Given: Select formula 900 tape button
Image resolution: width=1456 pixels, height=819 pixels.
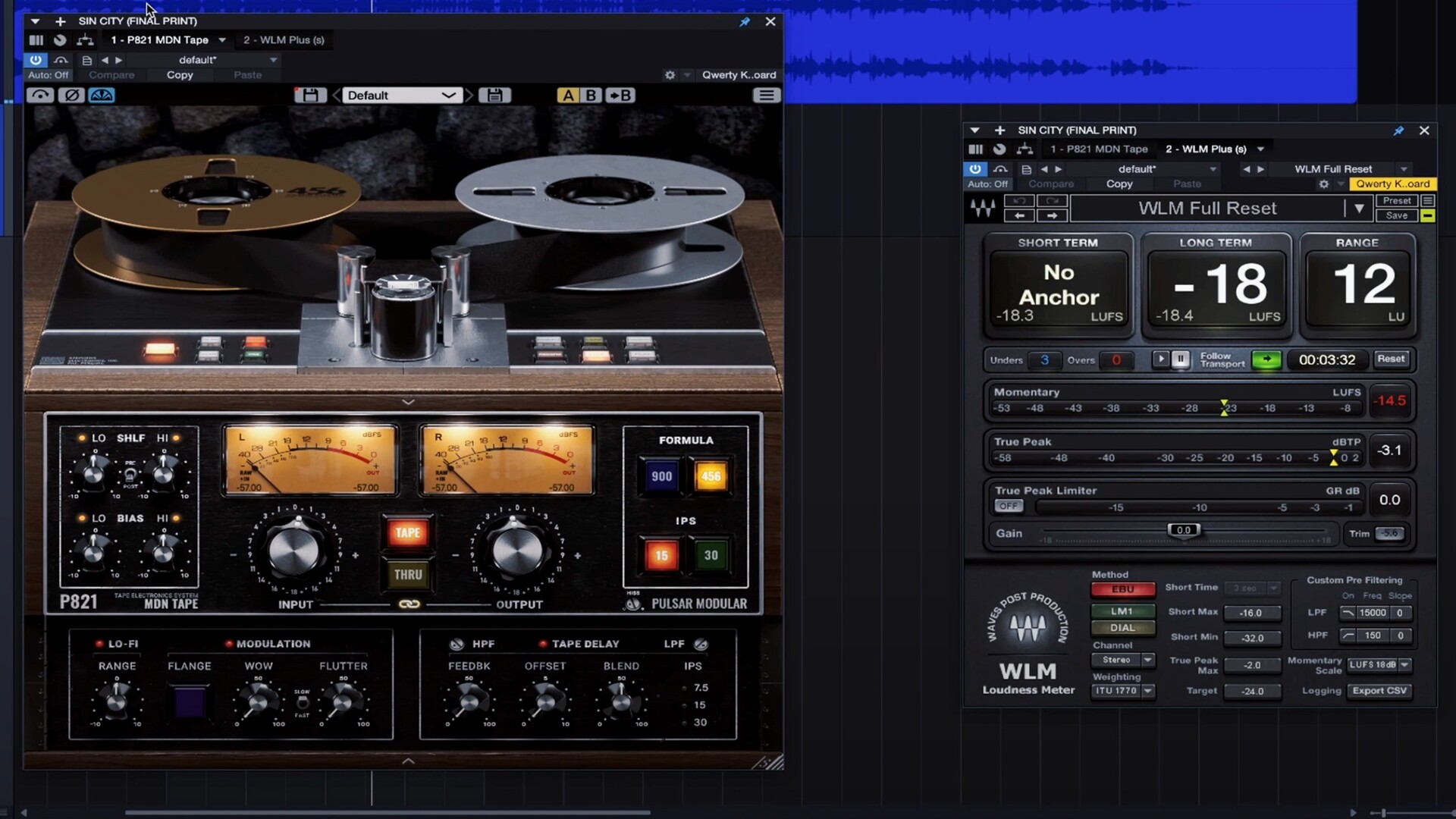Looking at the screenshot, I should pos(661,476).
